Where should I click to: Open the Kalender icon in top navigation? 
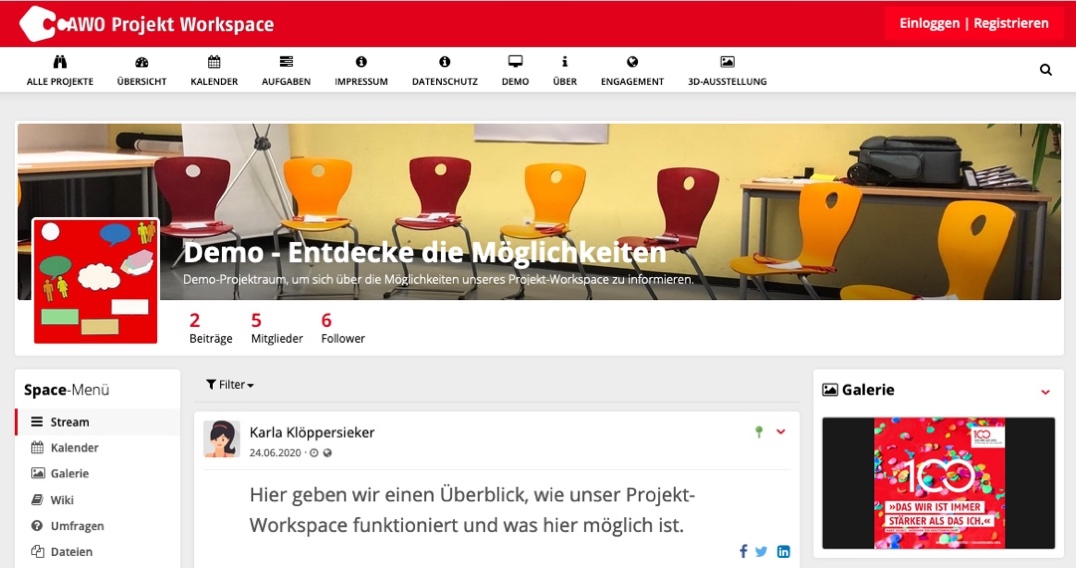pos(214,62)
